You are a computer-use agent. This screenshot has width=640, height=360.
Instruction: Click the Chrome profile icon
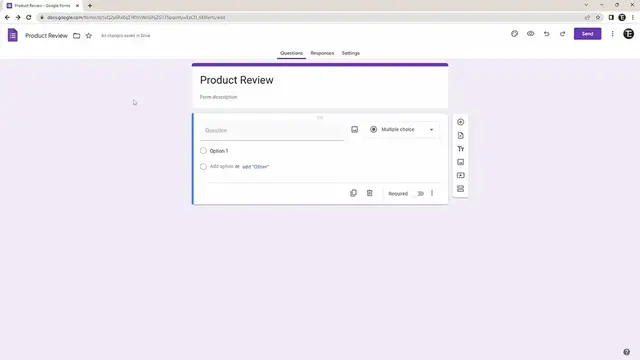[x=622, y=18]
